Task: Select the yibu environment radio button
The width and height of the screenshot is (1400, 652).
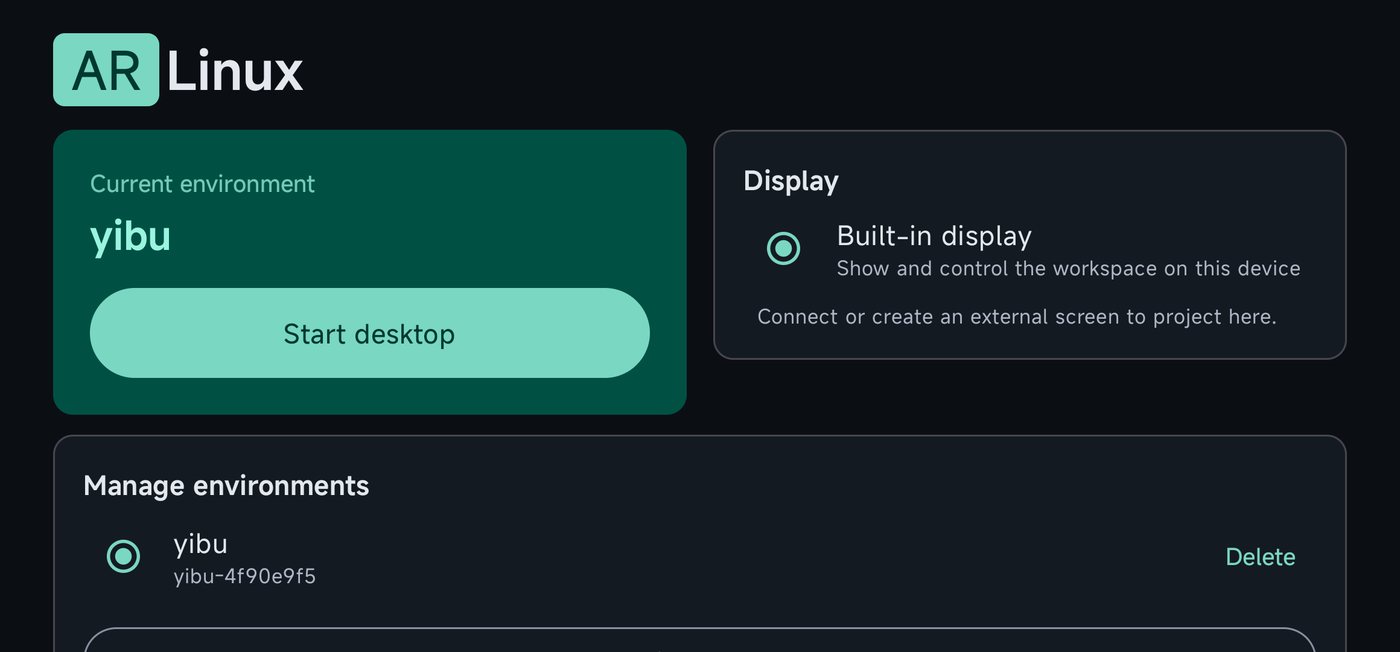Action: click(123, 556)
